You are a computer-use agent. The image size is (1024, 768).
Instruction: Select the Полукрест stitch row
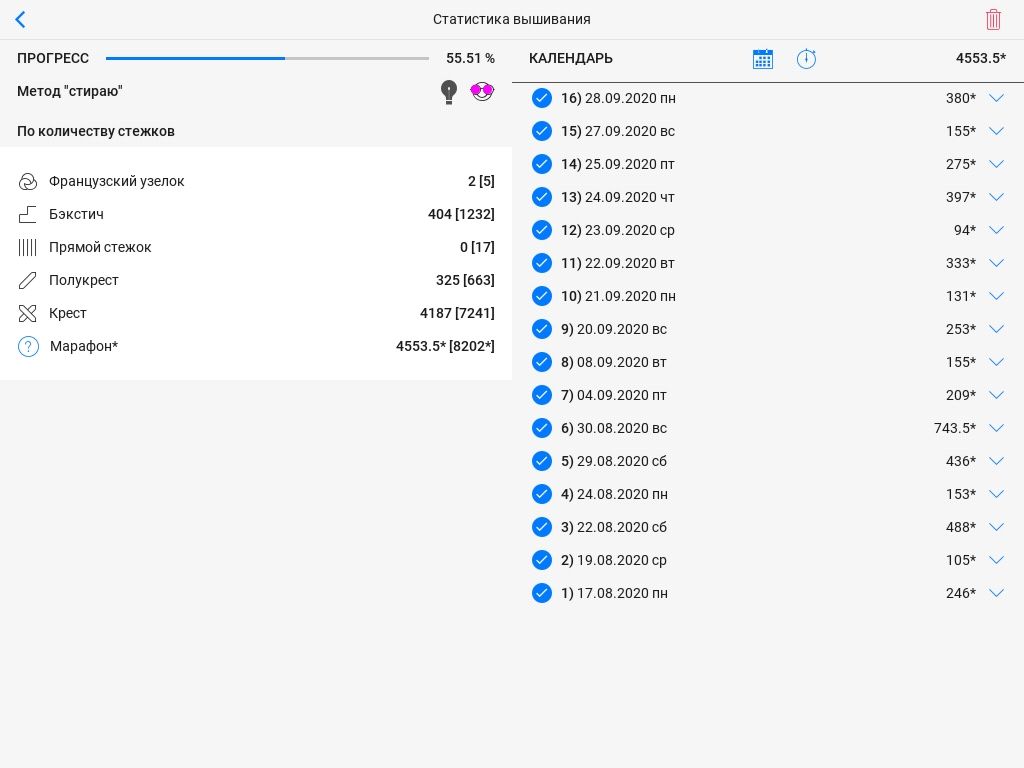coord(256,280)
